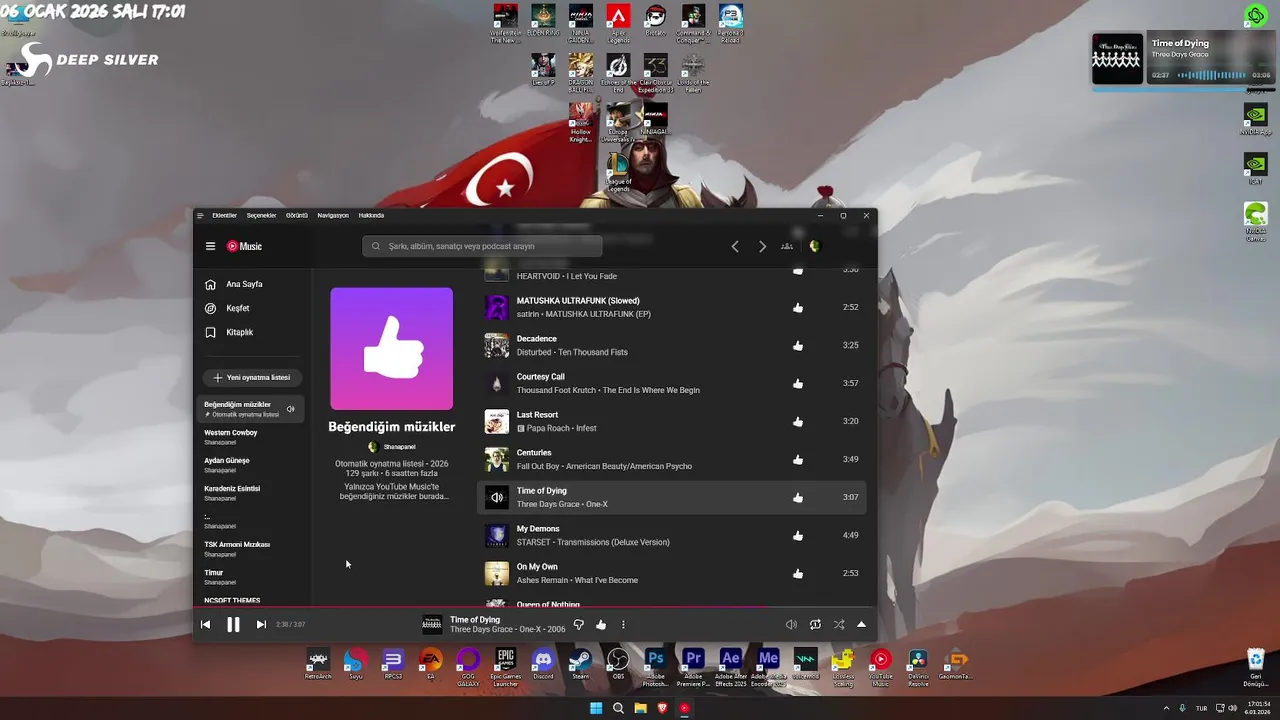Toggle repeat mode in the player bar
This screenshot has width=1280, height=720.
click(x=815, y=624)
